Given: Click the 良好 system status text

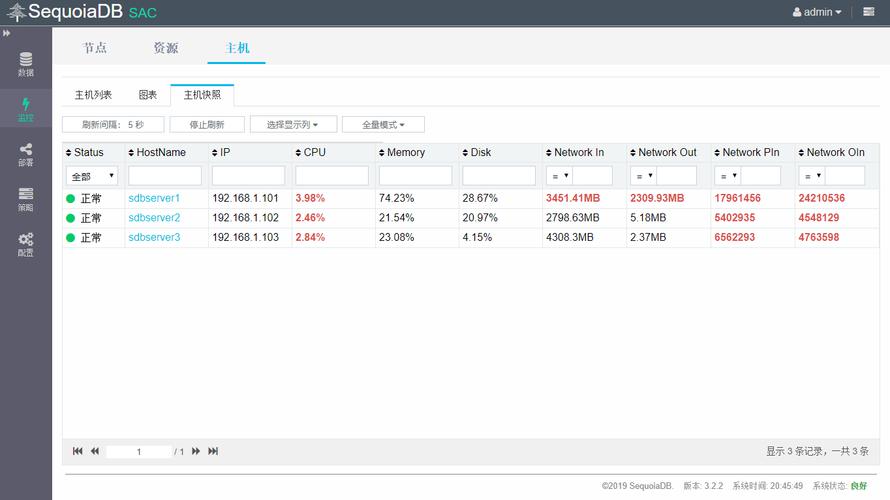Looking at the screenshot, I should pos(859,486).
